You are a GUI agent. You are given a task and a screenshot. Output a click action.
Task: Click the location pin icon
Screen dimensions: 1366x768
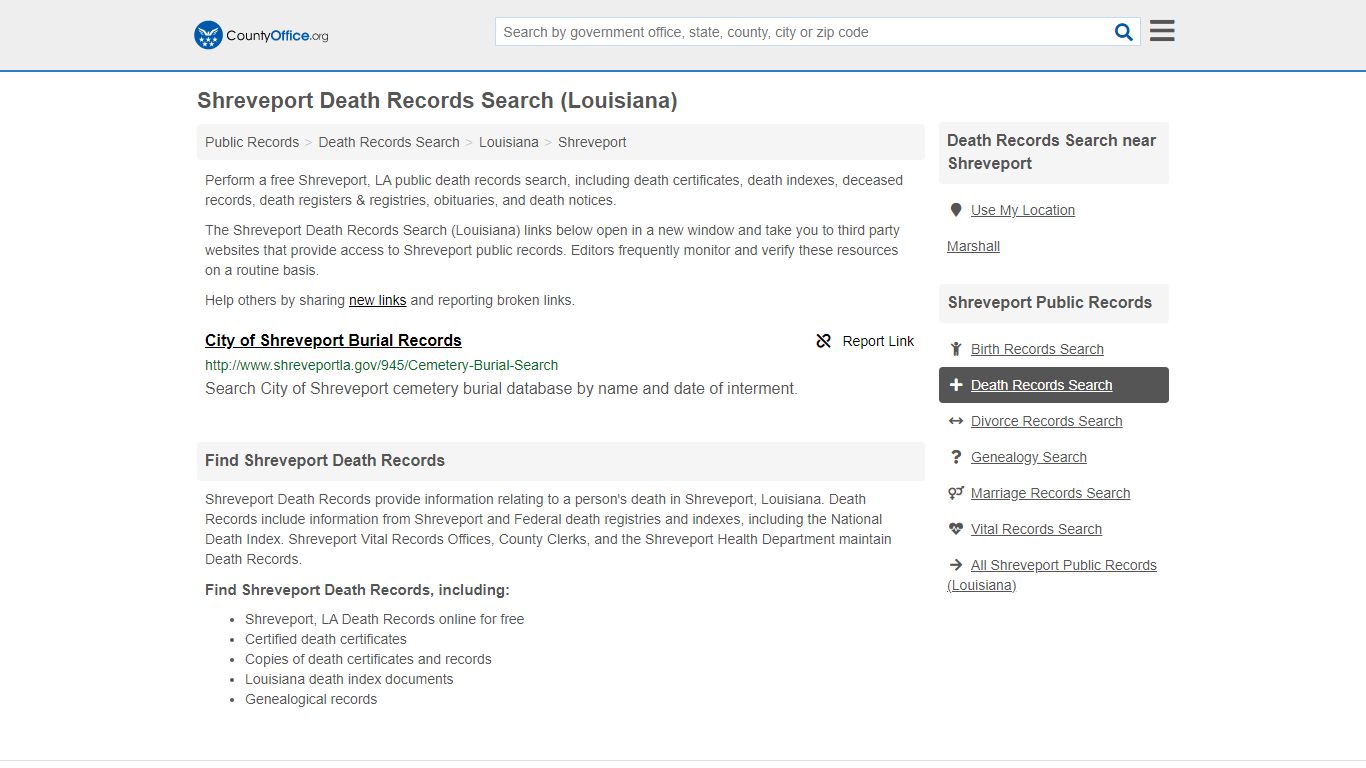[x=956, y=210]
